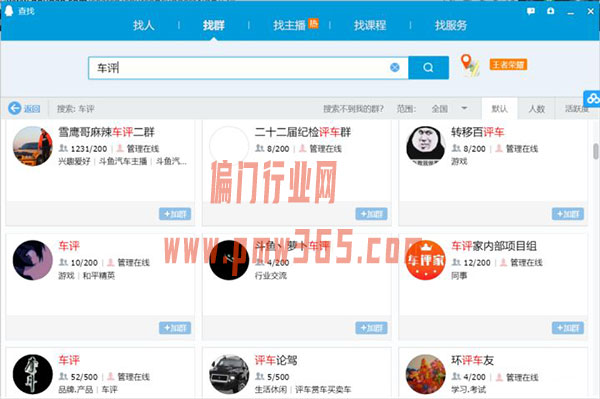Click the 评车赏车买卖车 tag
The width and height of the screenshot is (600, 399).
323,389
